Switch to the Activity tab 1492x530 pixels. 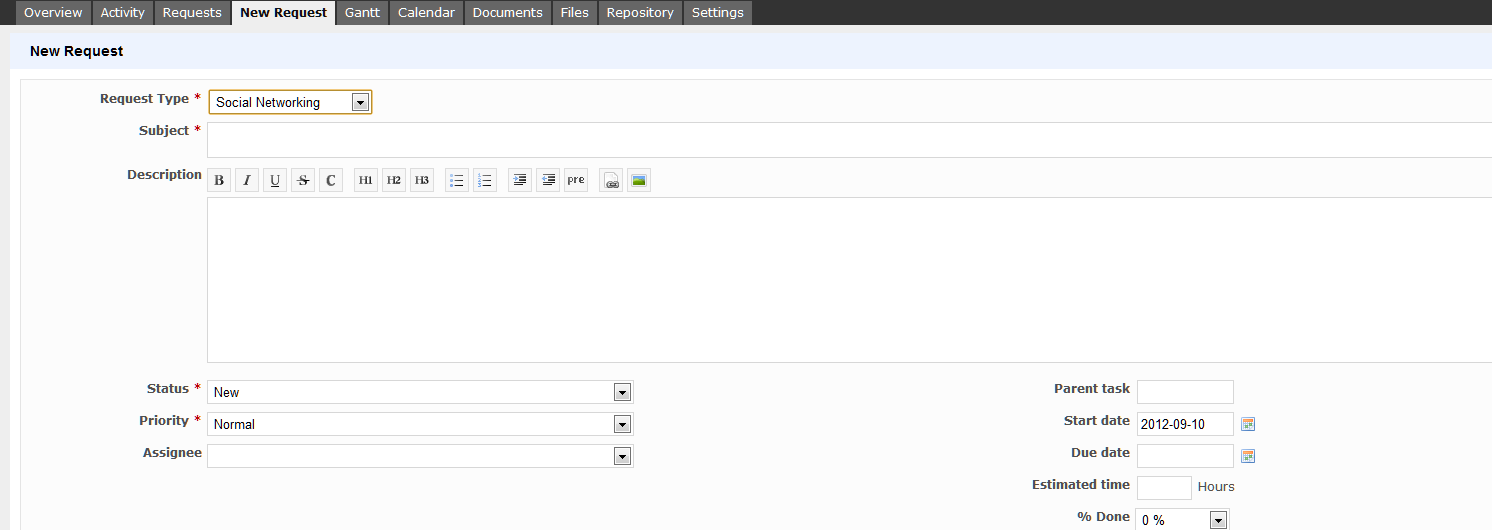[123, 13]
